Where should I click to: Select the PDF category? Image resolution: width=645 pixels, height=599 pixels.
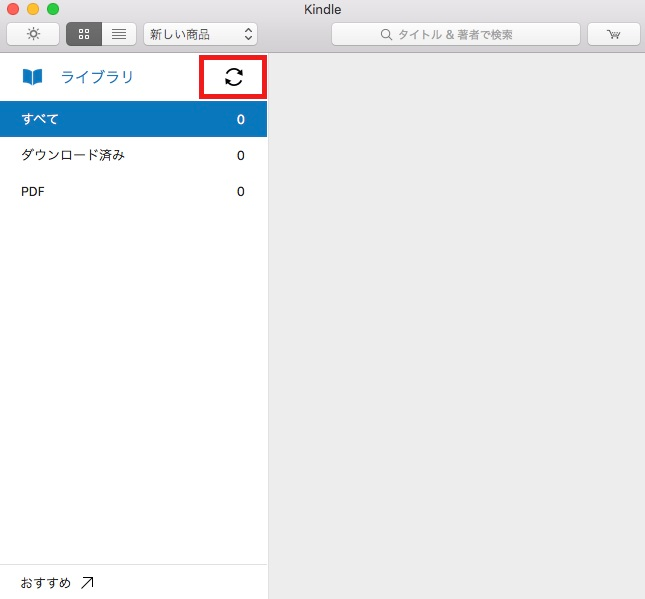[x=133, y=191]
